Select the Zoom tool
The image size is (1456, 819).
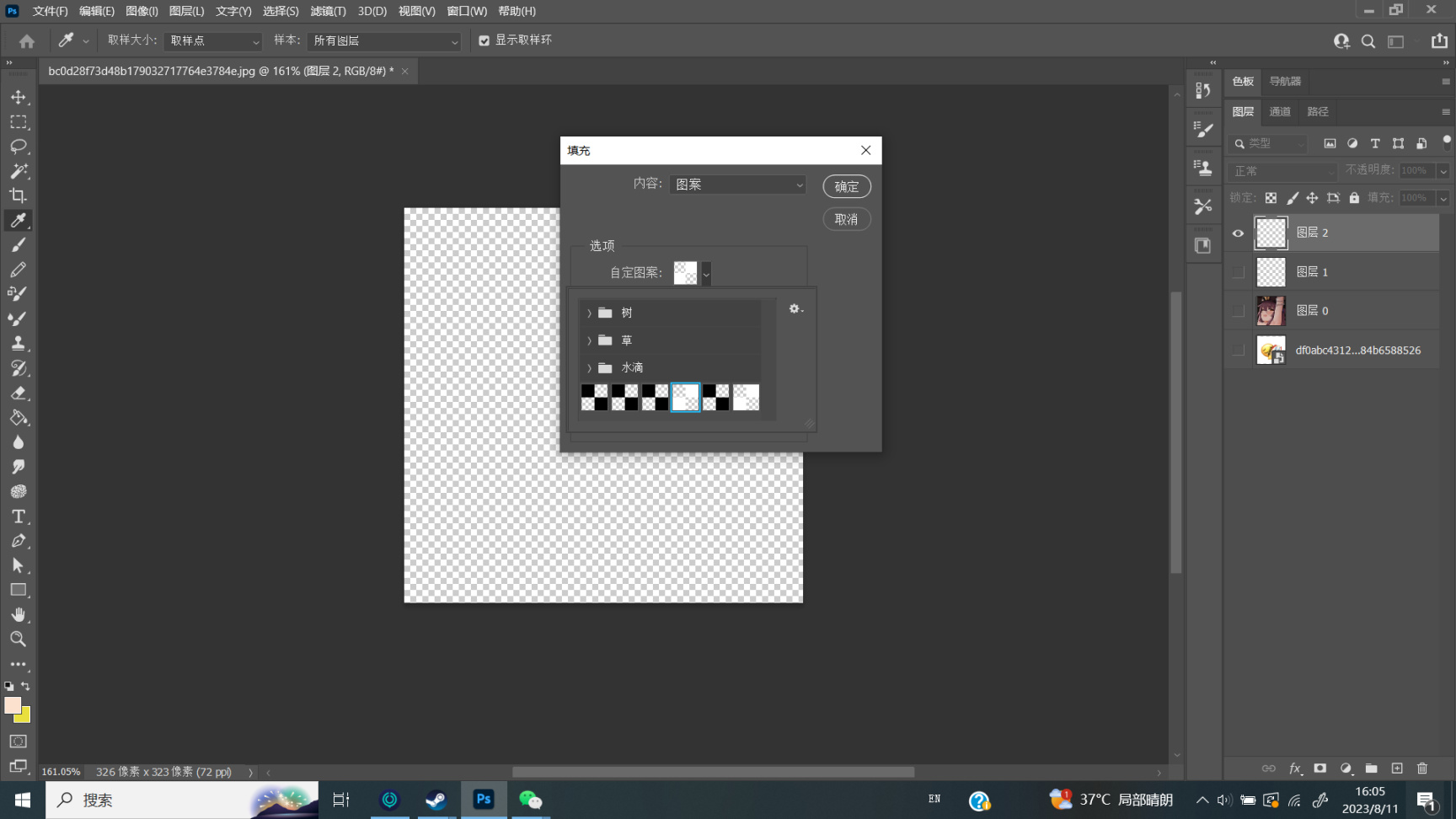coord(19,639)
